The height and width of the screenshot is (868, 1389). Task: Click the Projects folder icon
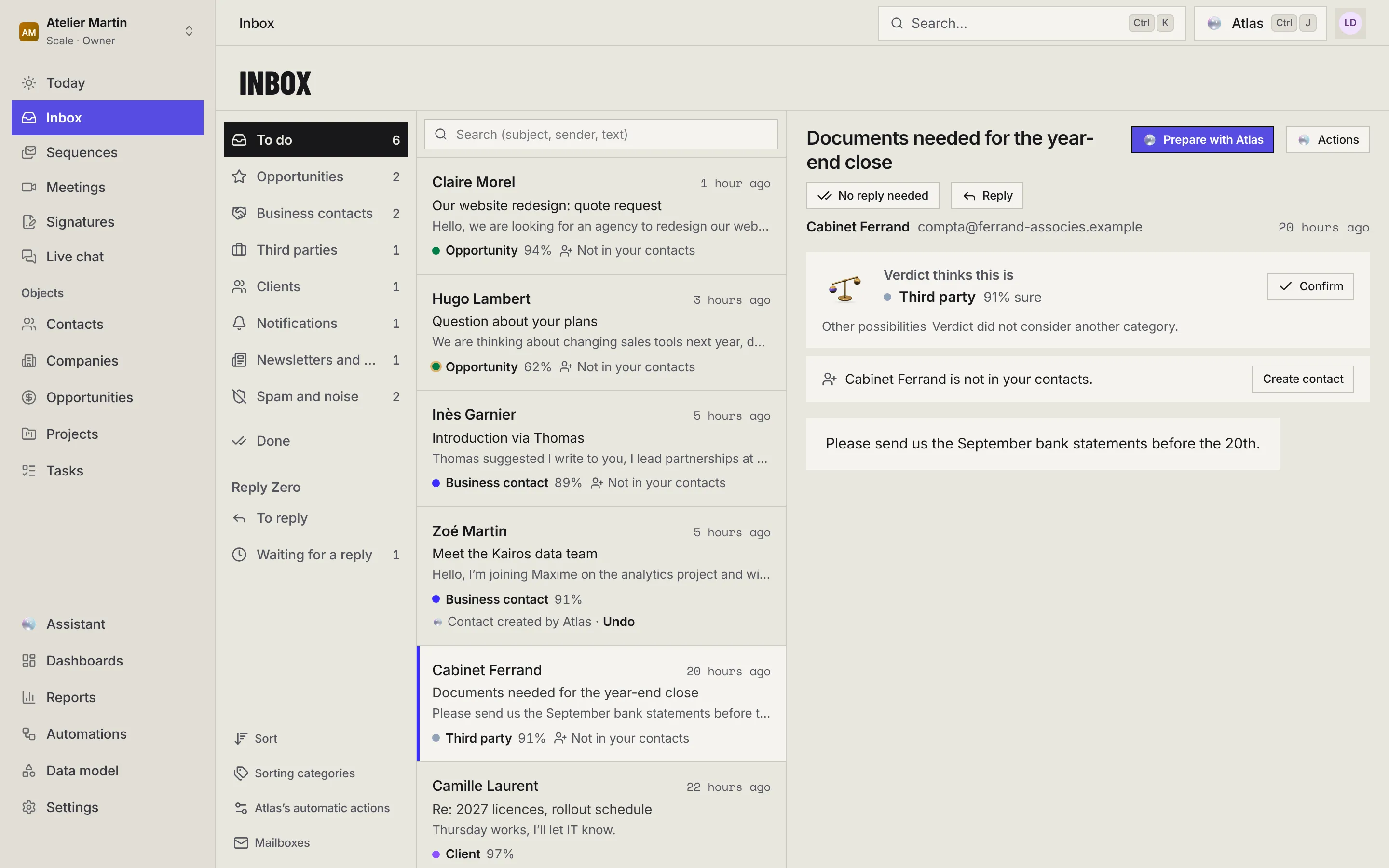29,434
